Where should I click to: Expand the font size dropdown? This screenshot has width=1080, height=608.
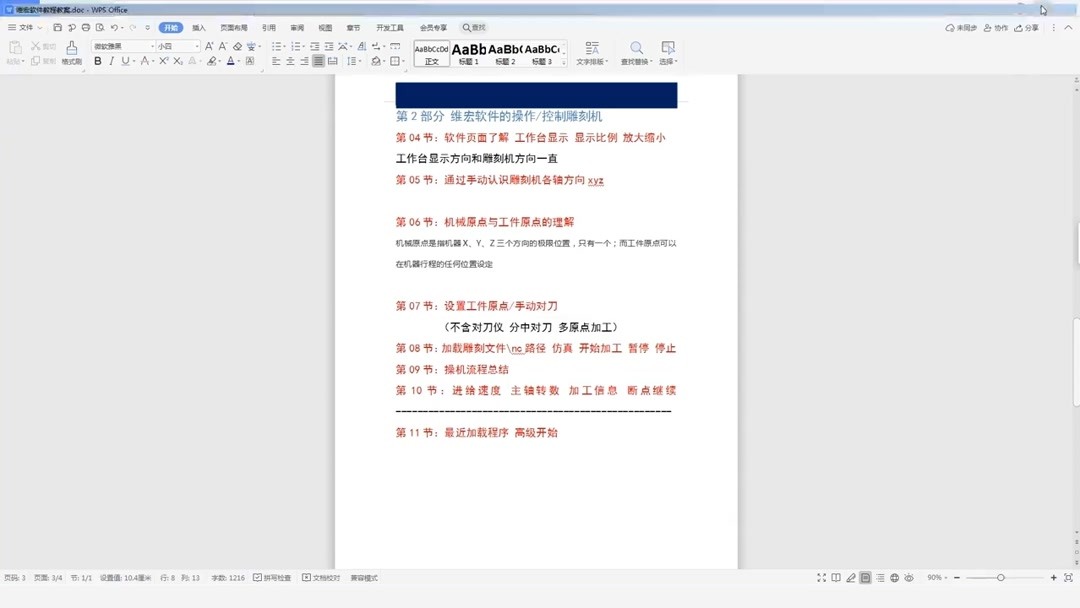(198, 45)
